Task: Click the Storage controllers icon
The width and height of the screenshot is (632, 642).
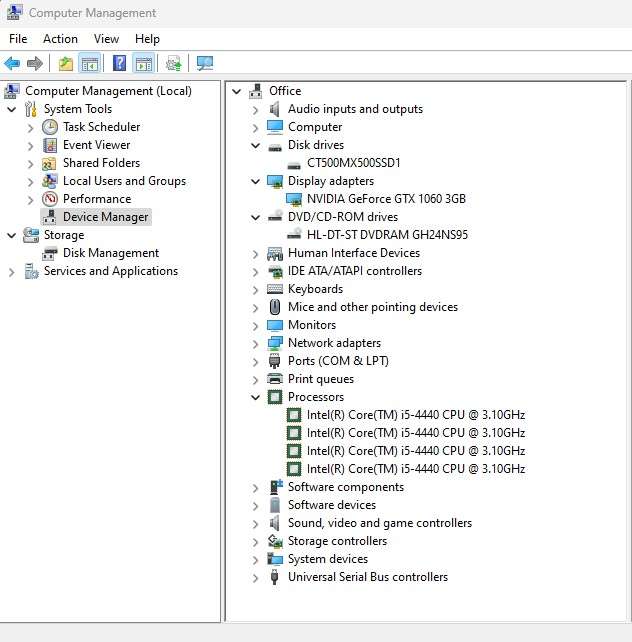Action: pos(275,541)
